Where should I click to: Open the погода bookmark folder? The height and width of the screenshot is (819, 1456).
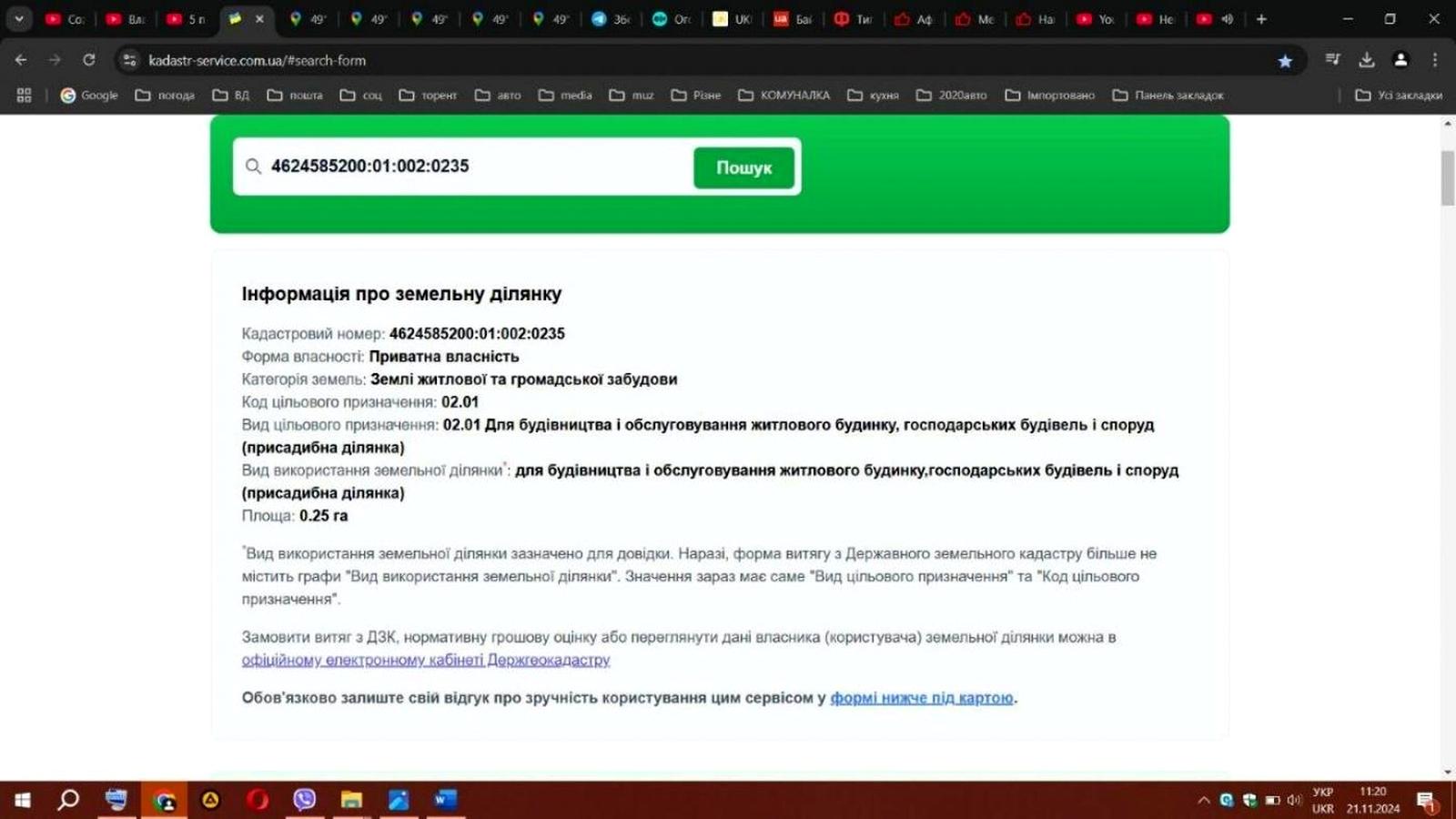pyautogui.click(x=165, y=95)
